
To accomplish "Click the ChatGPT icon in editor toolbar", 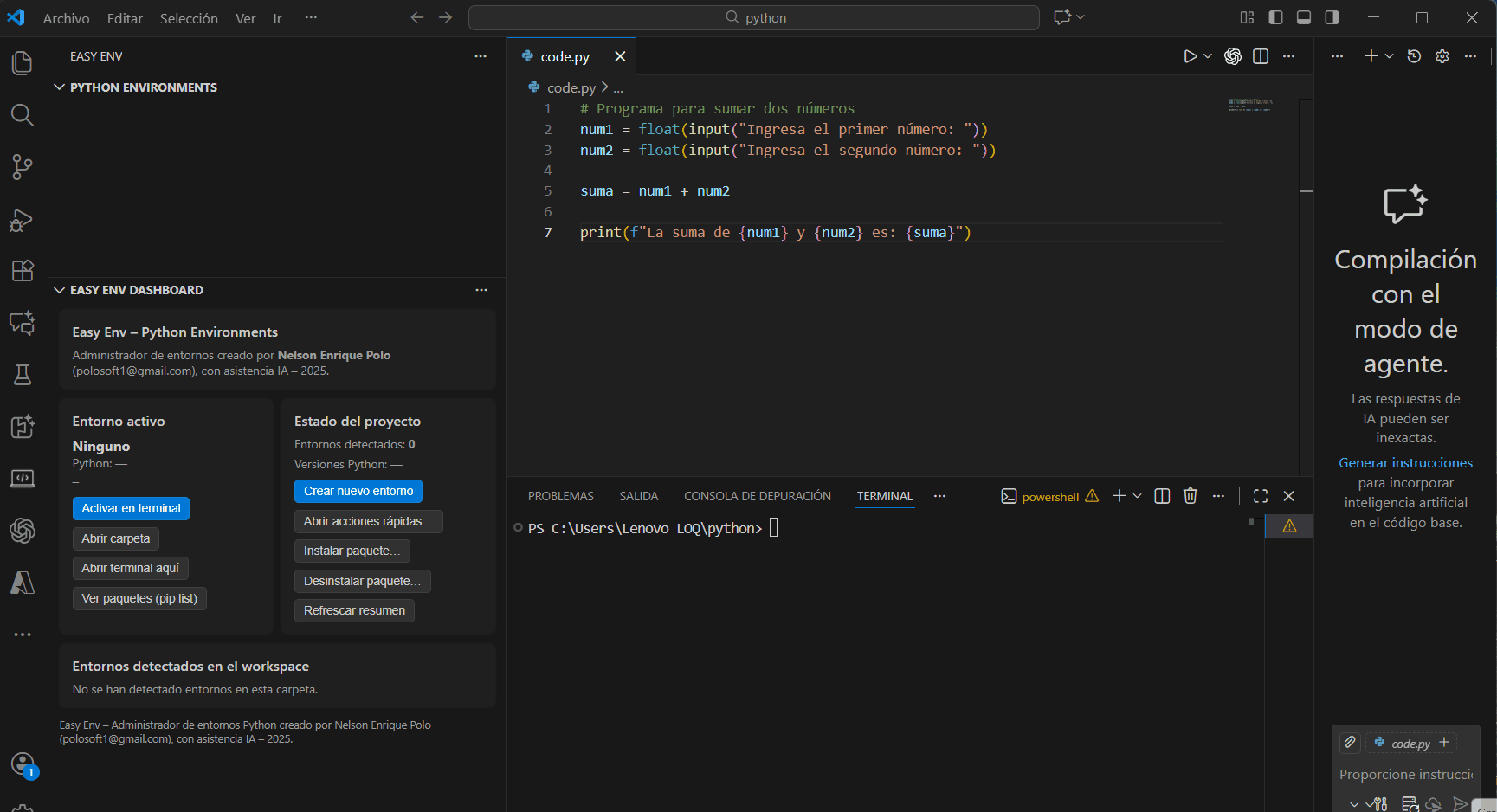I will coord(1233,56).
